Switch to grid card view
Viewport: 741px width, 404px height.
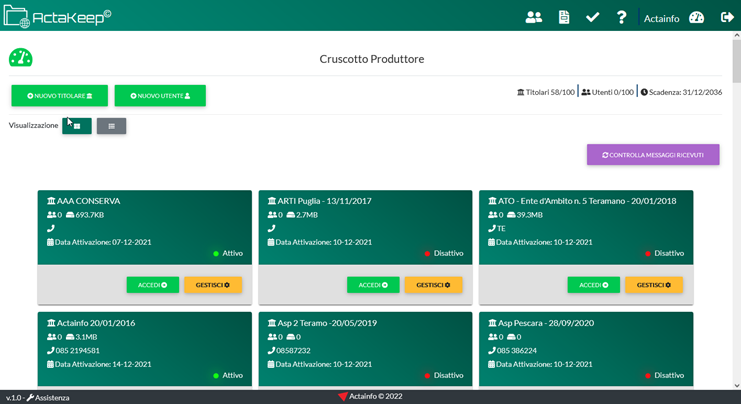77,126
